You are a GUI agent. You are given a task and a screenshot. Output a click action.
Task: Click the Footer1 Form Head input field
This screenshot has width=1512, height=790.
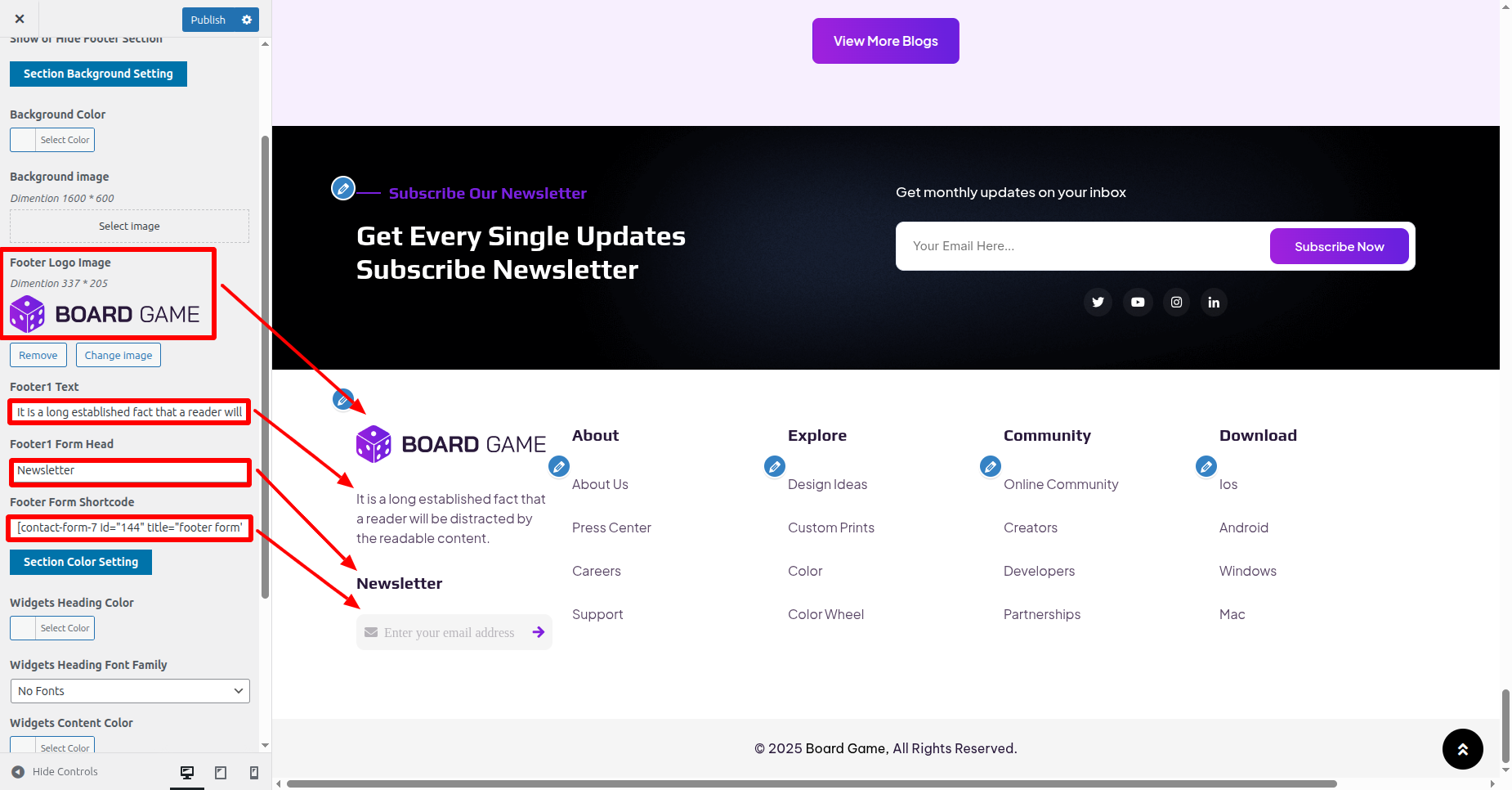click(130, 471)
